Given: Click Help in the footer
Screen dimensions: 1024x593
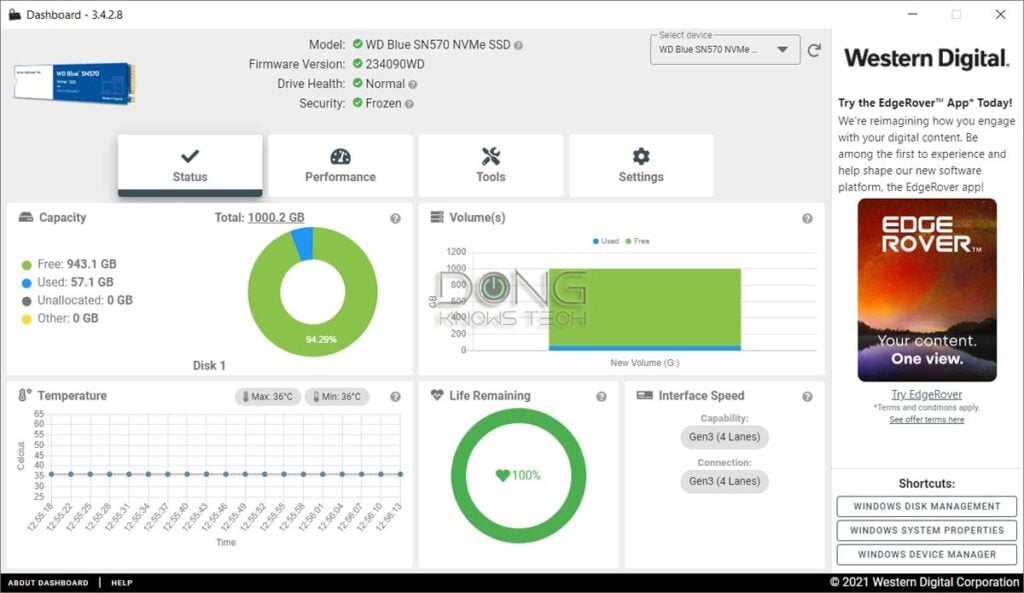Looking at the screenshot, I should point(121,583).
